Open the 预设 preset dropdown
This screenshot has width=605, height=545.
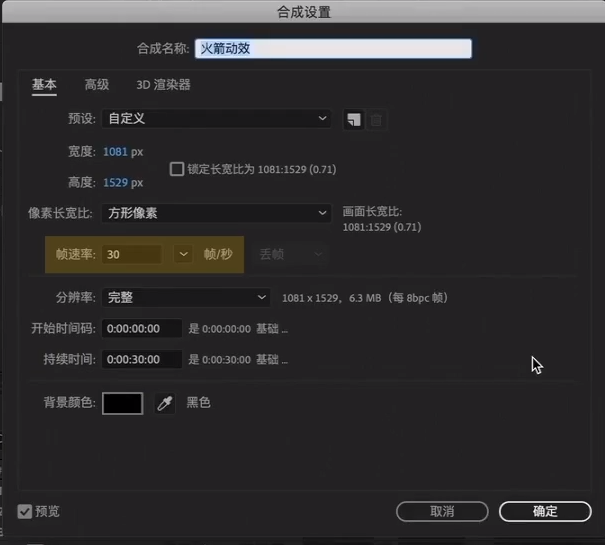pyautogui.click(x=216, y=118)
